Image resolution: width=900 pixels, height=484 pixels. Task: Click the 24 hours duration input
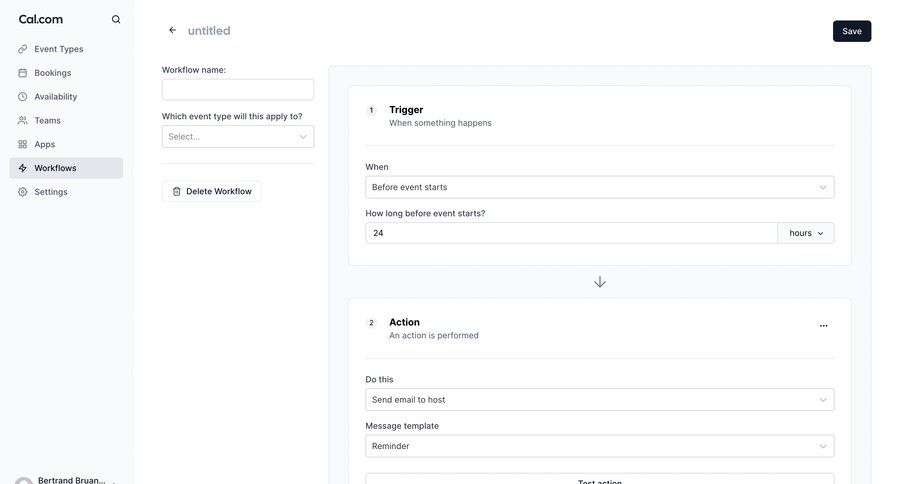(570, 233)
